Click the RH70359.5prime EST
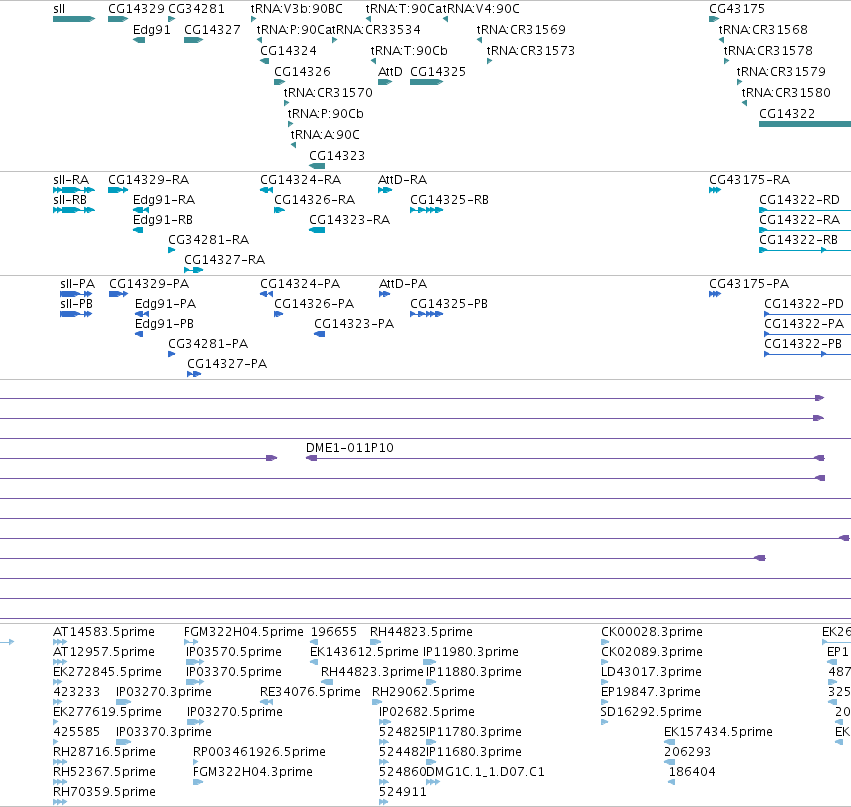The height and width of the screenshot is (807, 851). (x=60, y=802)
